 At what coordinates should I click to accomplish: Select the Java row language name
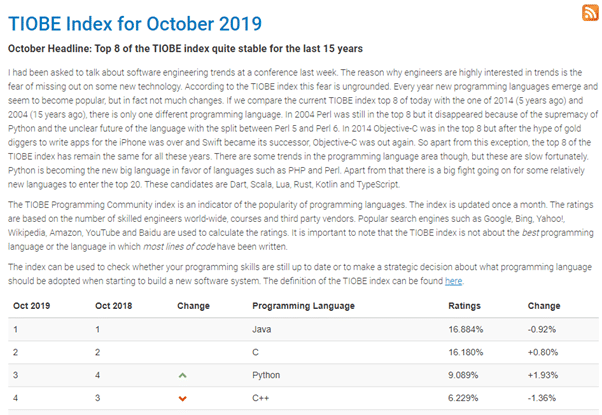(x=262, y=329)
